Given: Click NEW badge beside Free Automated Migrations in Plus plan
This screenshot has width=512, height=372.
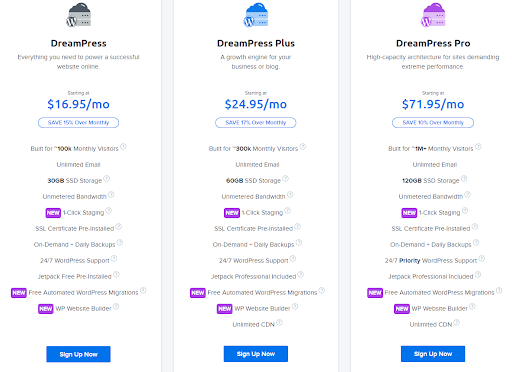Looking at the screenshot, I should click(x=198, y=293).
